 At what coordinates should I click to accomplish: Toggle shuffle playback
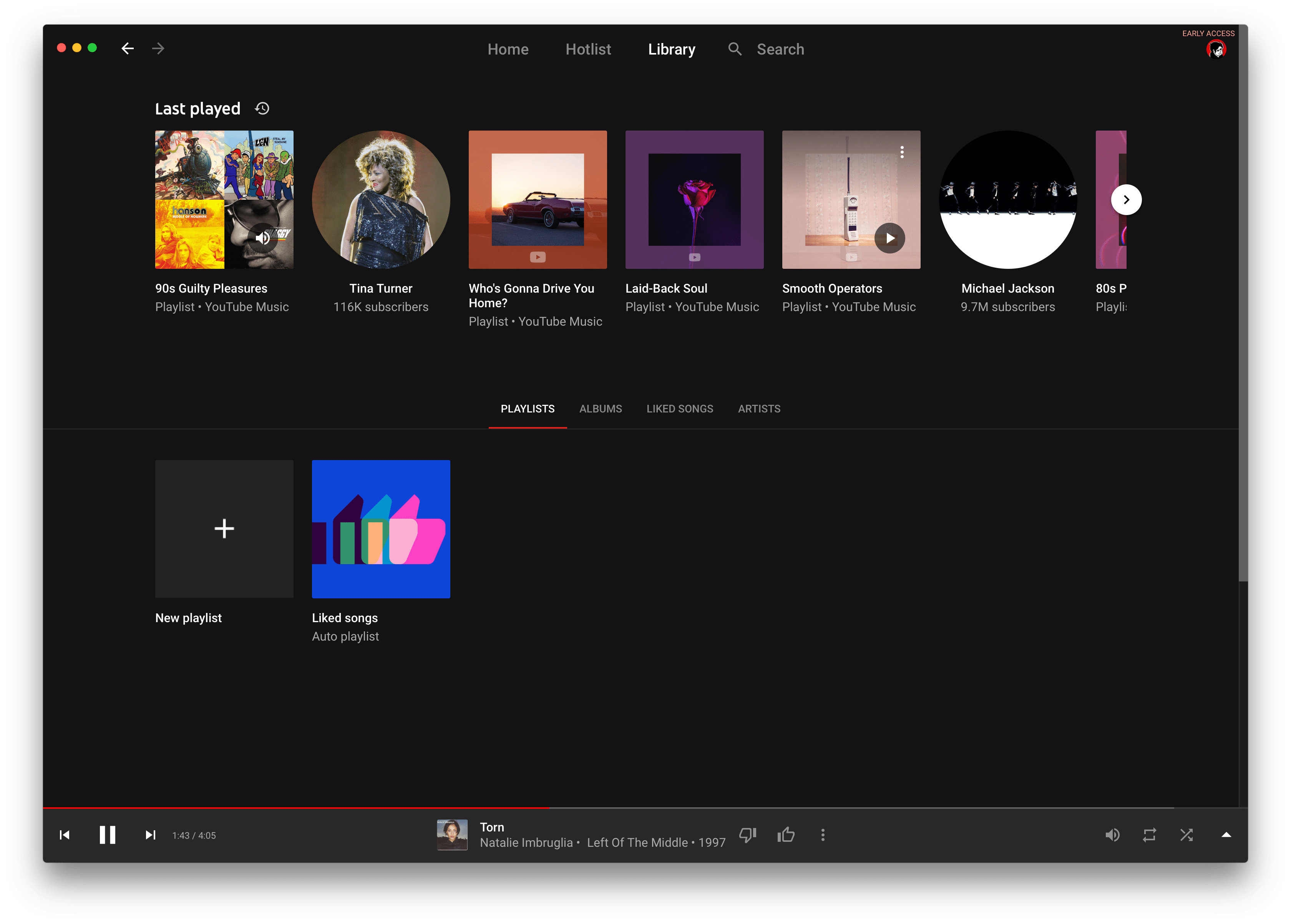pos(1186,835)
